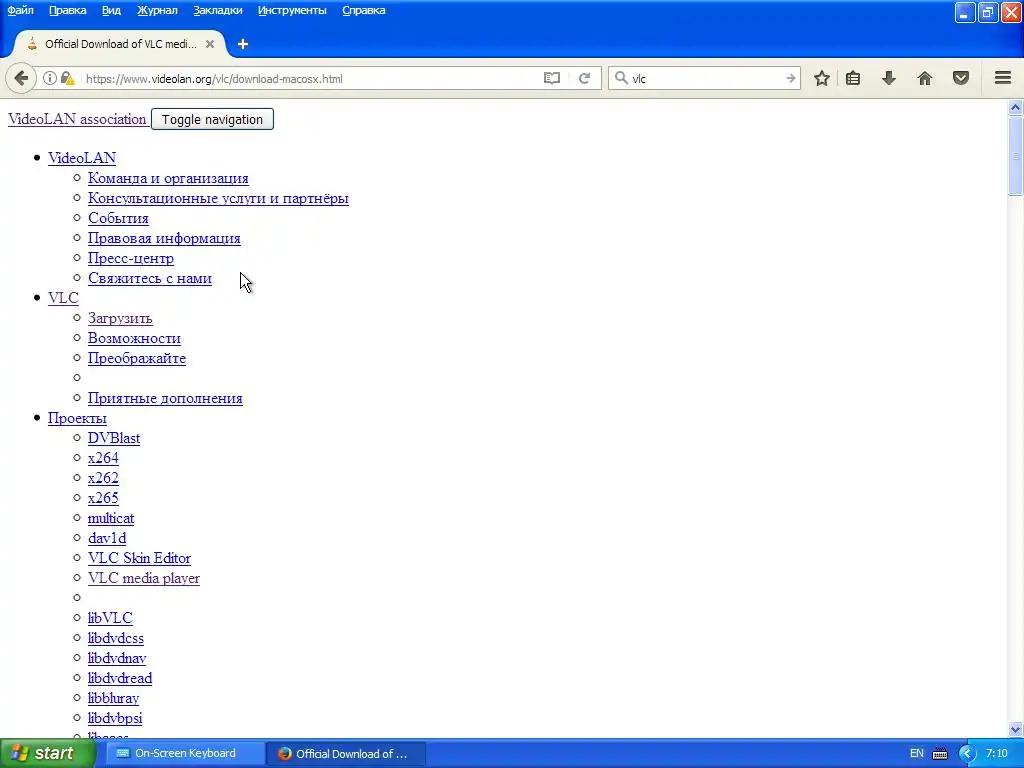Toggle reader view icon
This screenshot has width=1024, height=768.
(x=552, y=78)
